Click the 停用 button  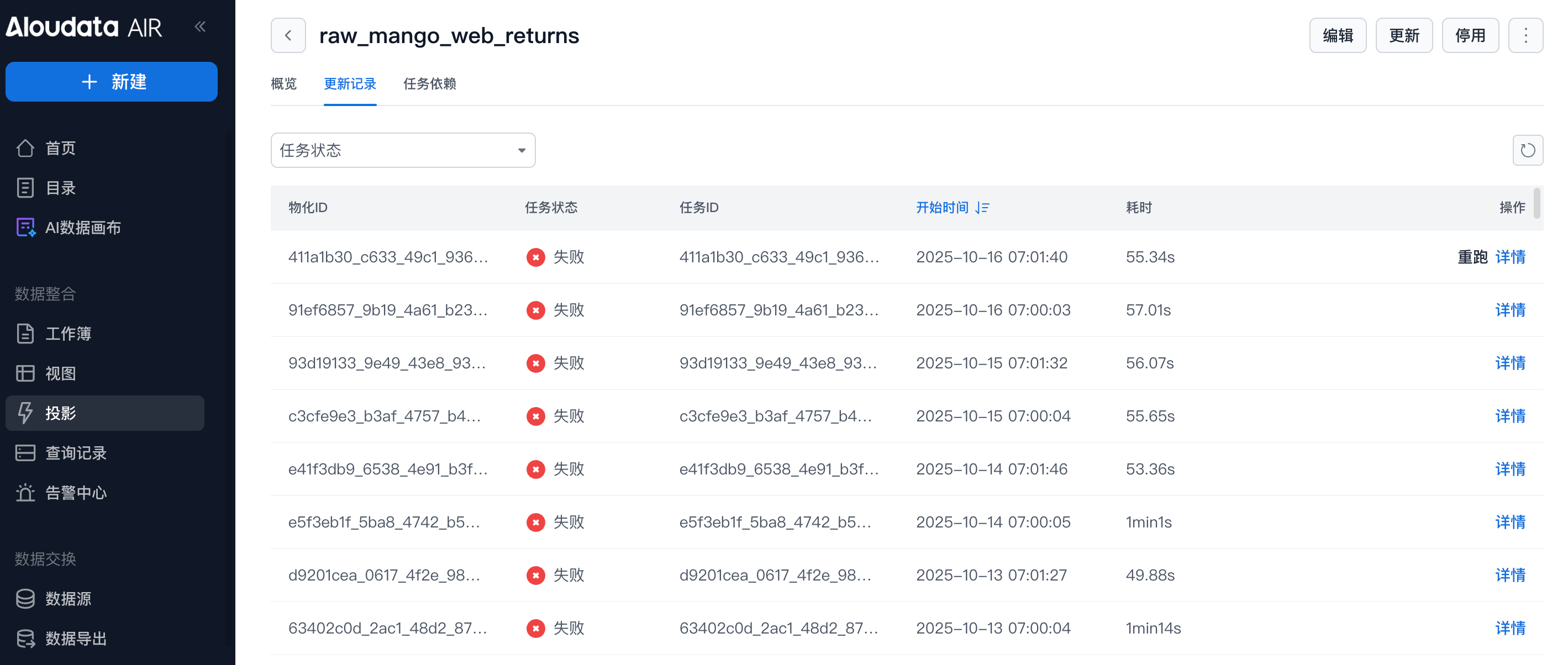pyautogui.click(x=1470, y=36)
